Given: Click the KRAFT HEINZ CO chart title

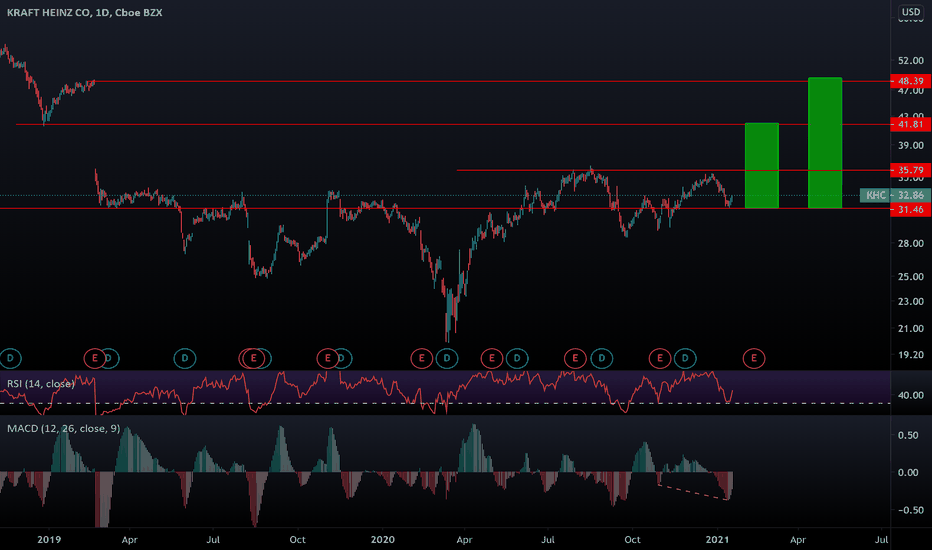Looking at the screenshot, I should click(84, 12).
